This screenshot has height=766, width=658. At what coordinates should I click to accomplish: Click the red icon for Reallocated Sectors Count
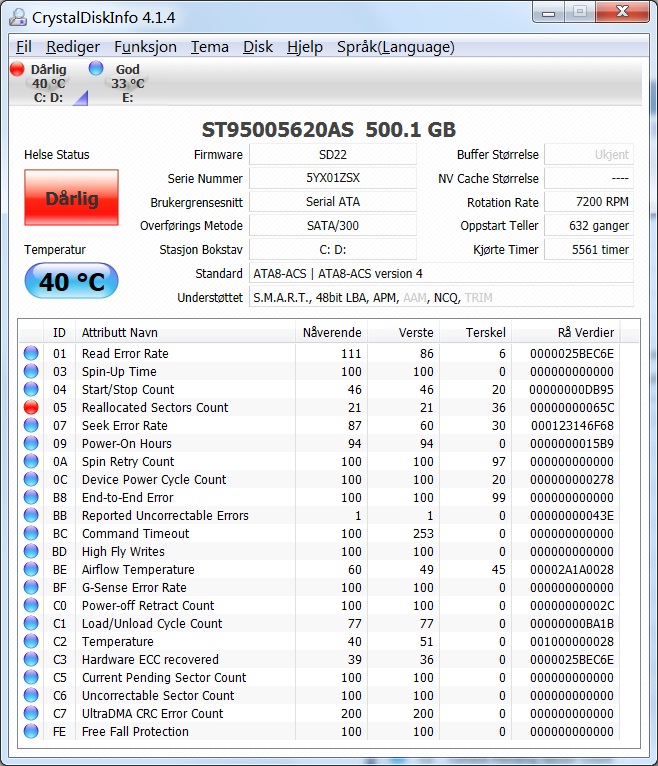pos(31,407)
